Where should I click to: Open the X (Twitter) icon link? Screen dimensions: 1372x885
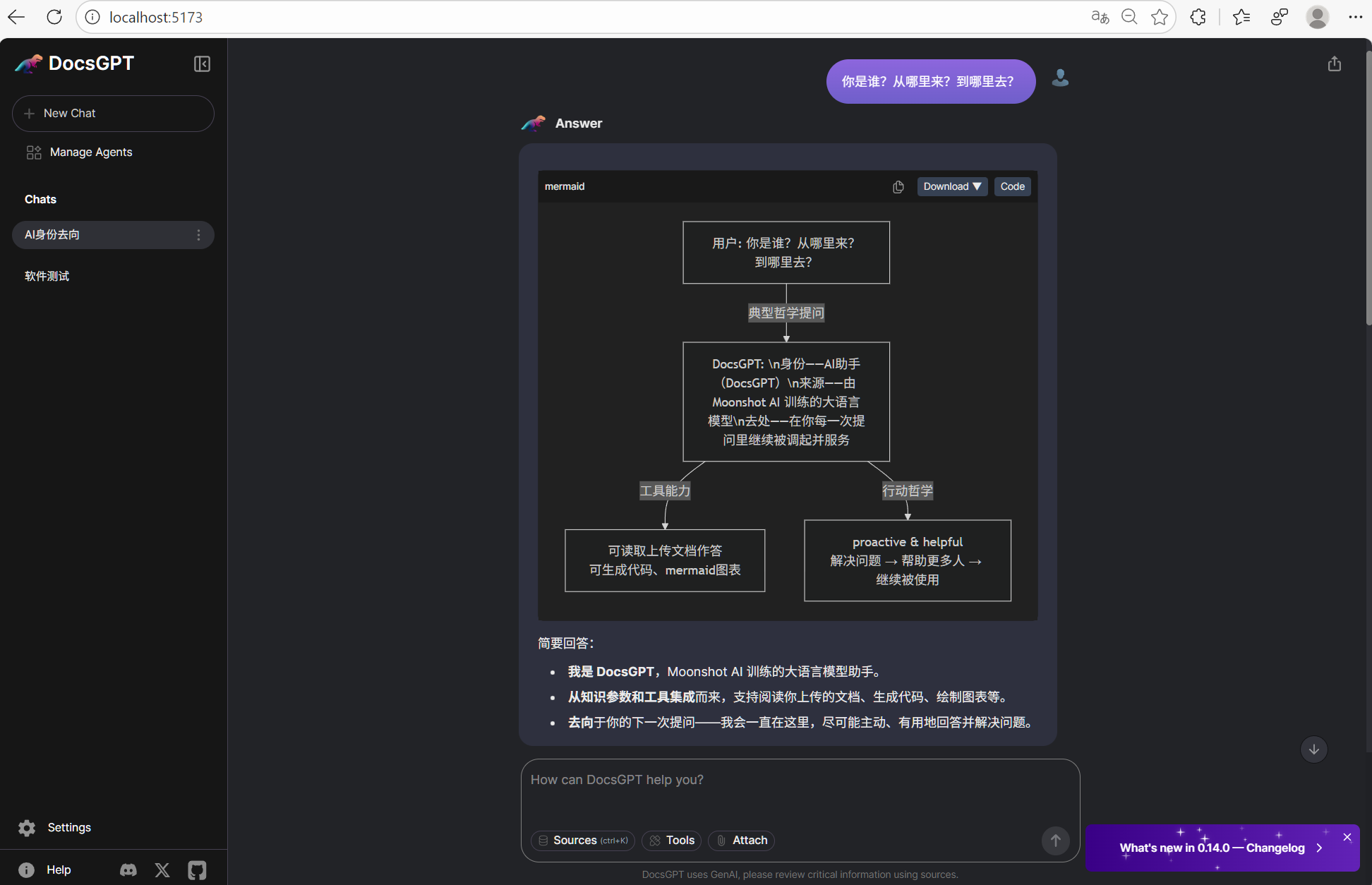162,870
